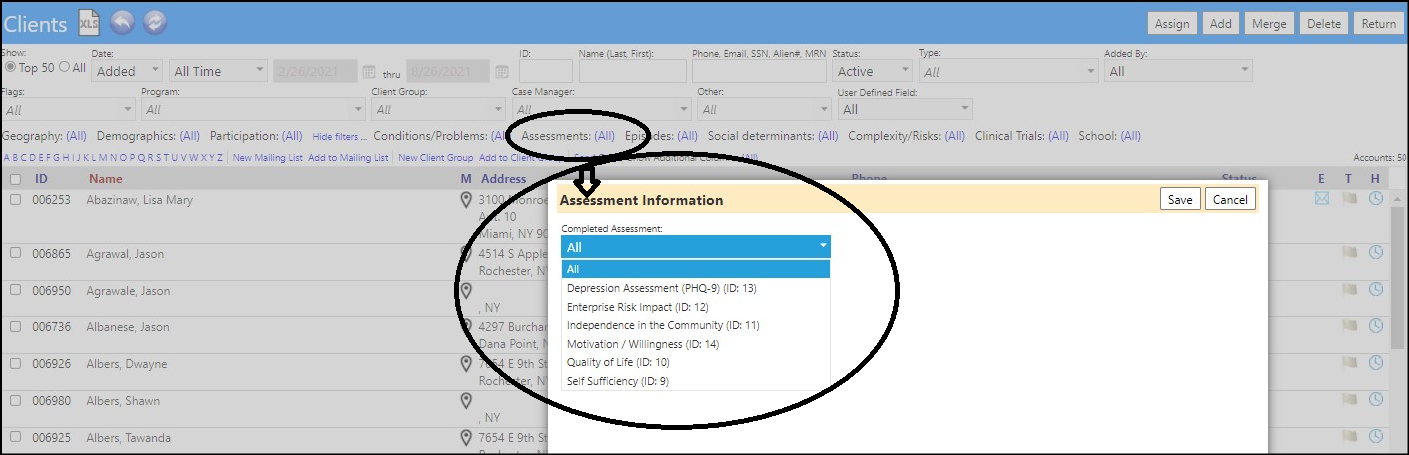The width and height of the screenshot is (1409, 455).
Task: Open history clock for Albers, Tawanda
Action: click(x=1375, y=436)
